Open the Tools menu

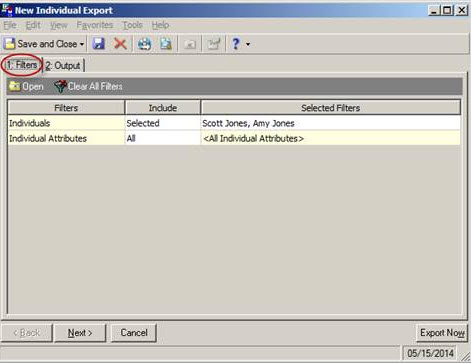[133, 25]
